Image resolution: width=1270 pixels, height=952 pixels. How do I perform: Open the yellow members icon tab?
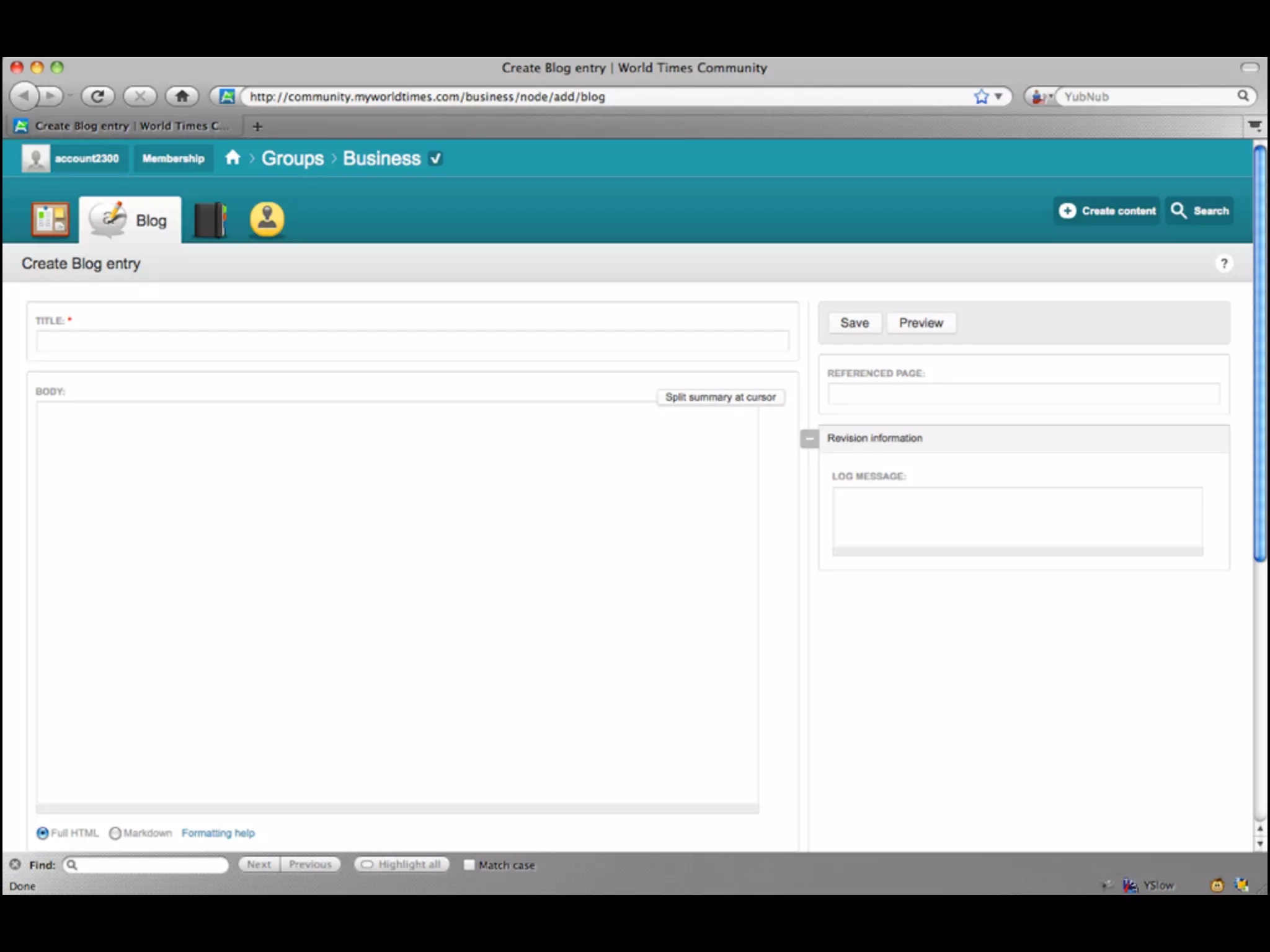(x=267, y=219)
